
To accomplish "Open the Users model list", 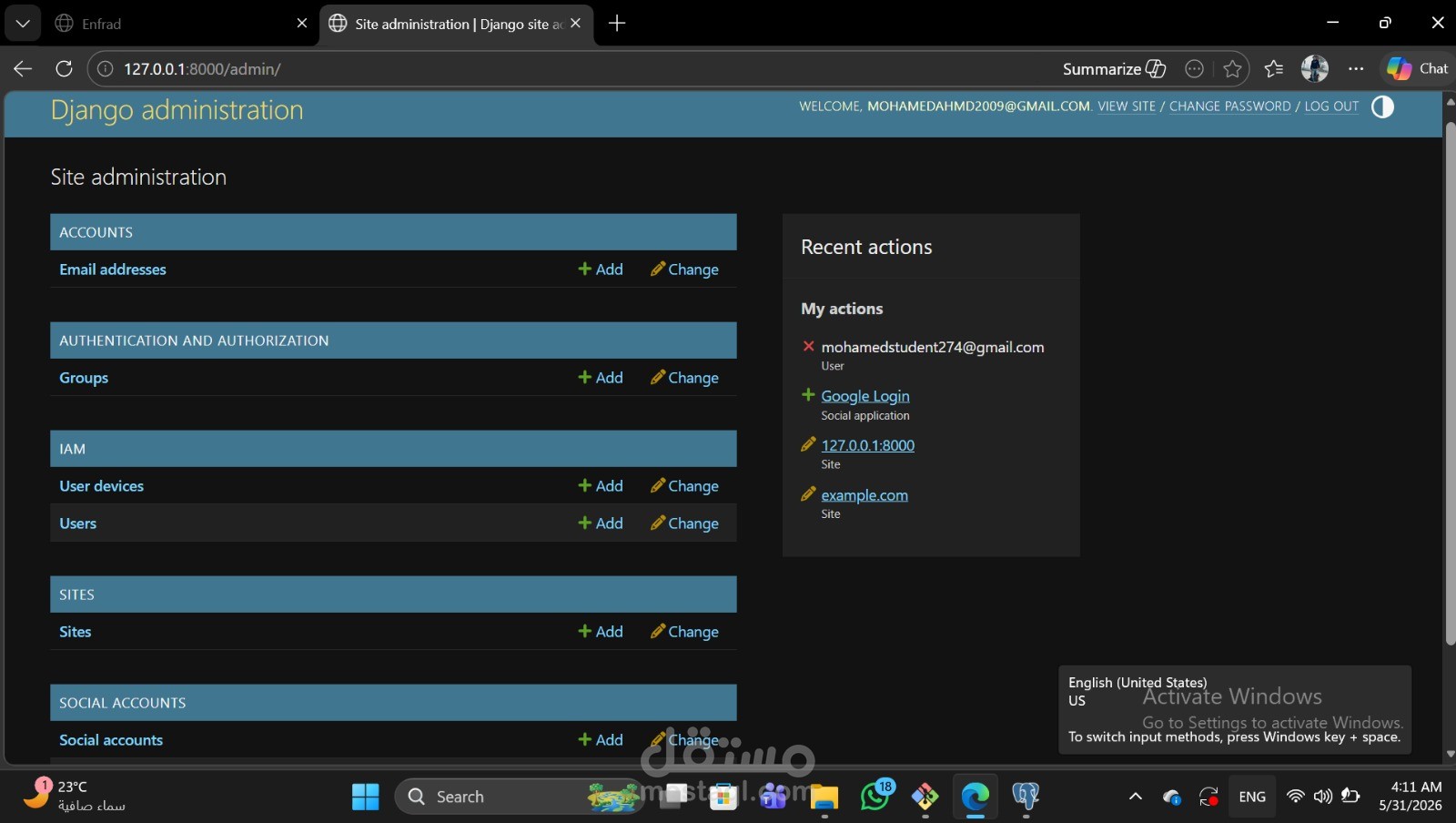I will click(78, 523).
